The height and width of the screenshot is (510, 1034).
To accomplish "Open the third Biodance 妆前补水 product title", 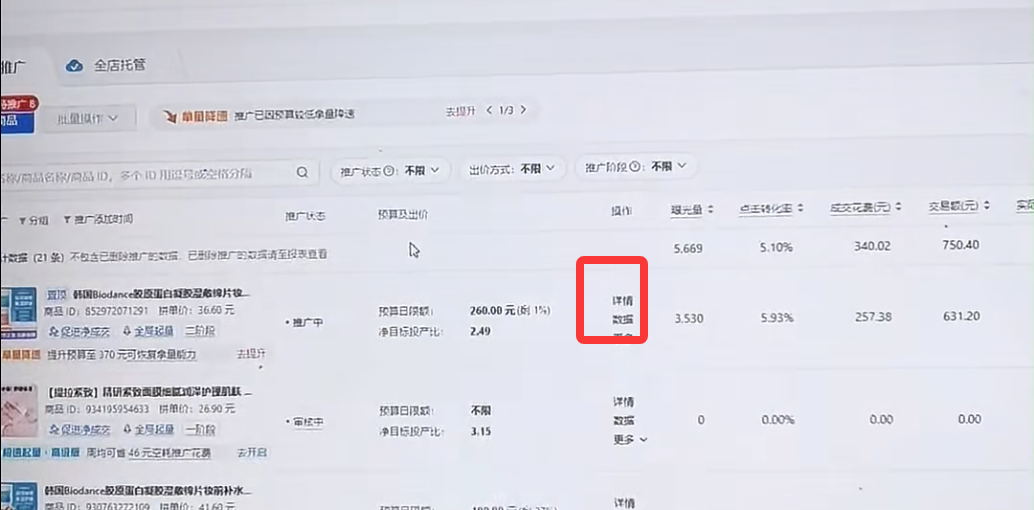I will point(148,492).
